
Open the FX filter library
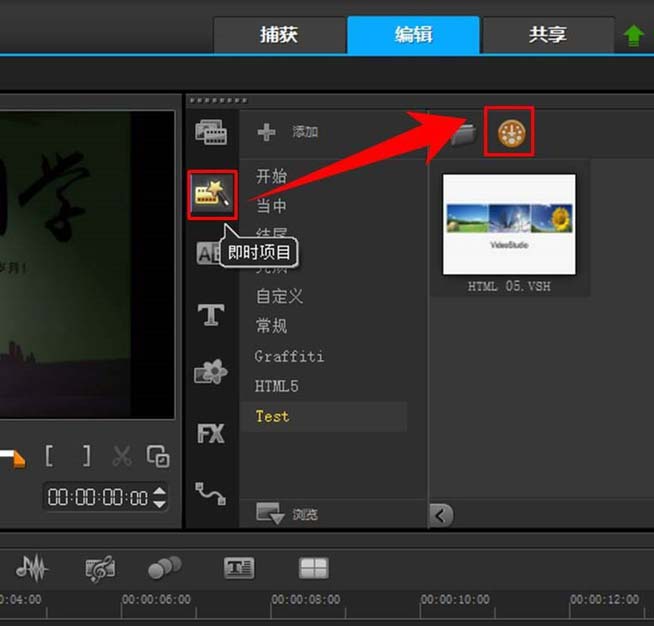pos(211,434)
